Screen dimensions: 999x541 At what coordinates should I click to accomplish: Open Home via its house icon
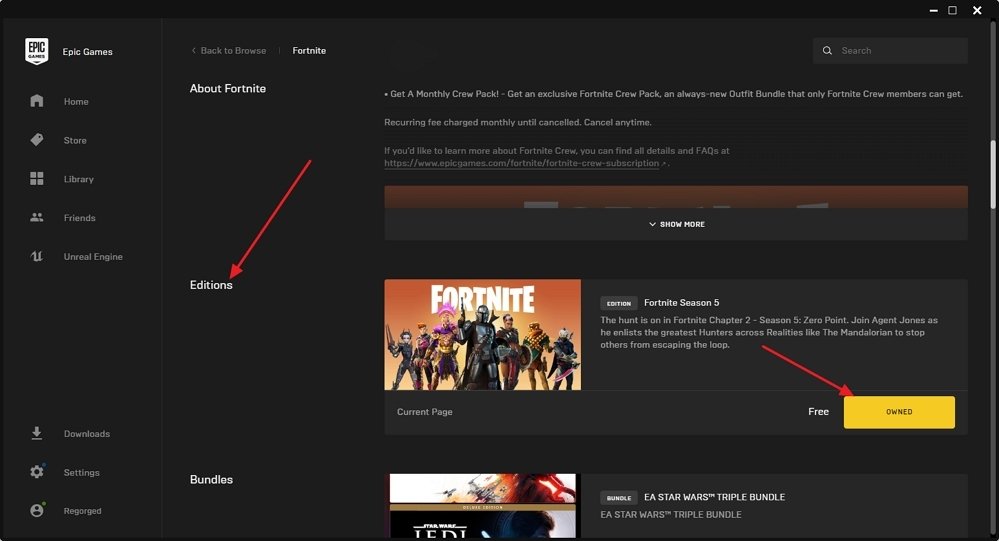(37, 101)
